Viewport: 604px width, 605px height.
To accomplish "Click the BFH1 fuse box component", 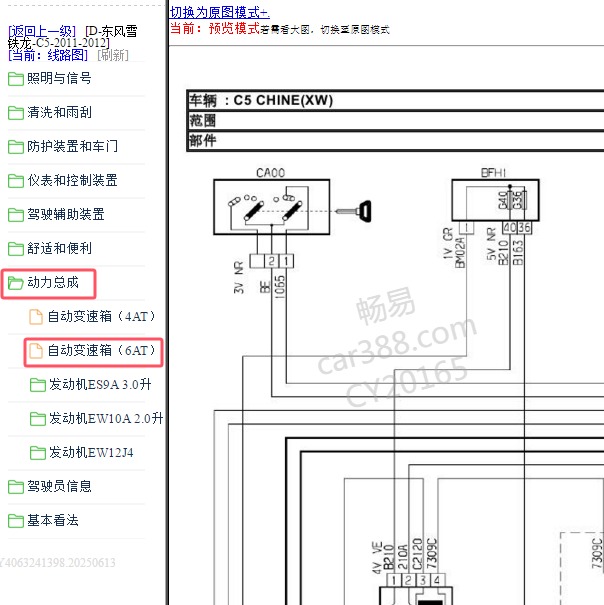I will click(495, 200).
